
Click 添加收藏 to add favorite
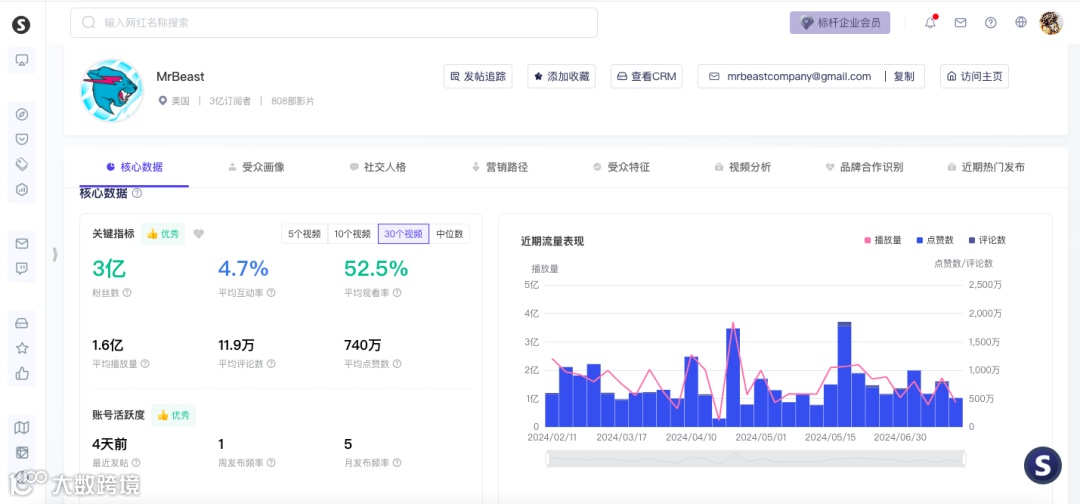click(561, 76)
